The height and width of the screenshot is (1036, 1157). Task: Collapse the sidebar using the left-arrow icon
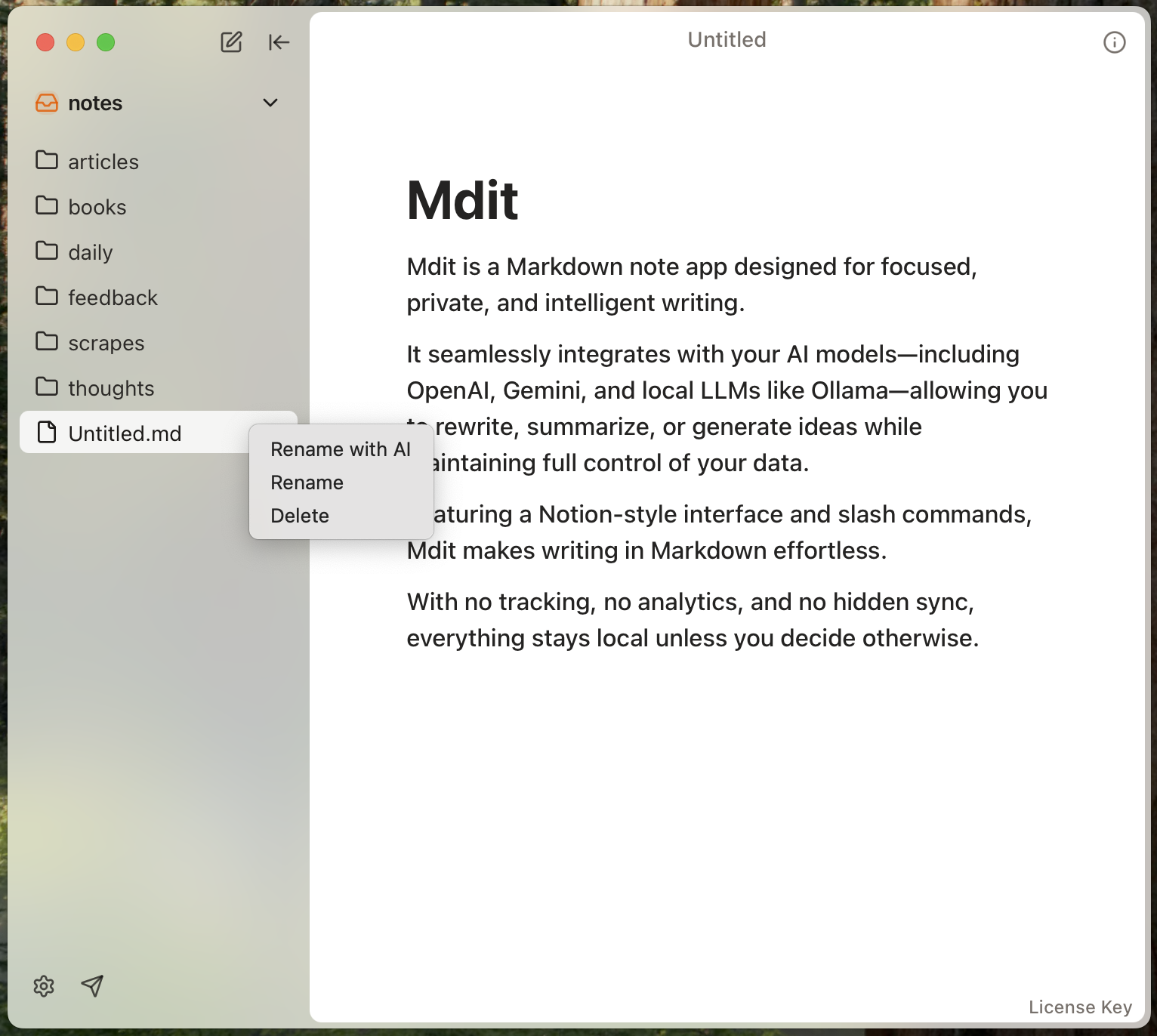279,42
